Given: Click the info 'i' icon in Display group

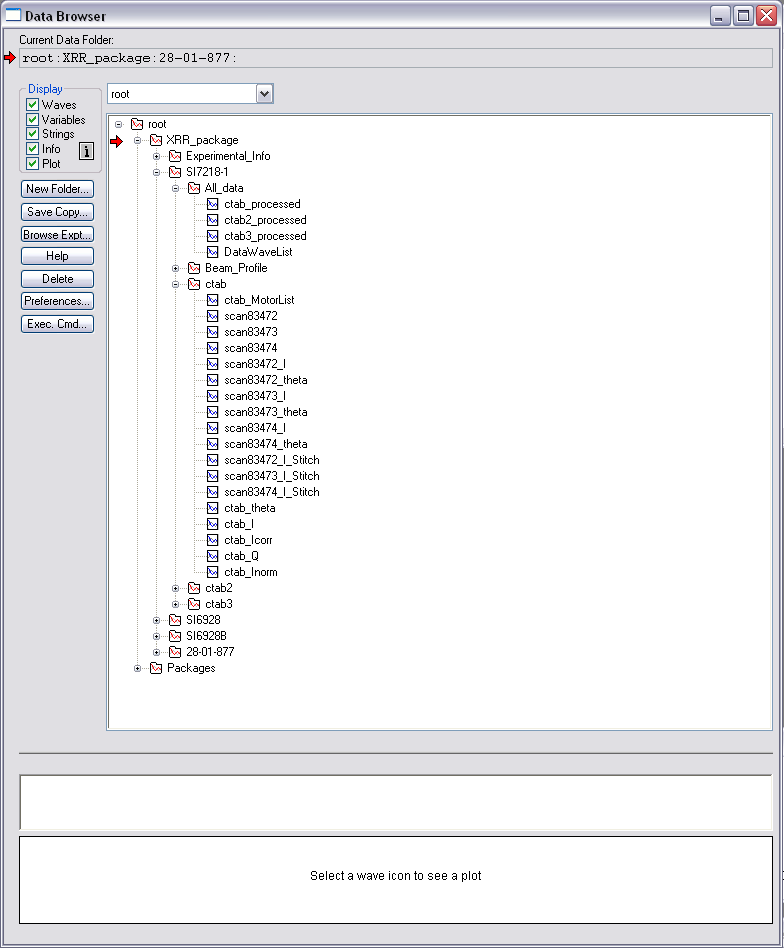Looking at the screenshot, I should click(86, 151).
